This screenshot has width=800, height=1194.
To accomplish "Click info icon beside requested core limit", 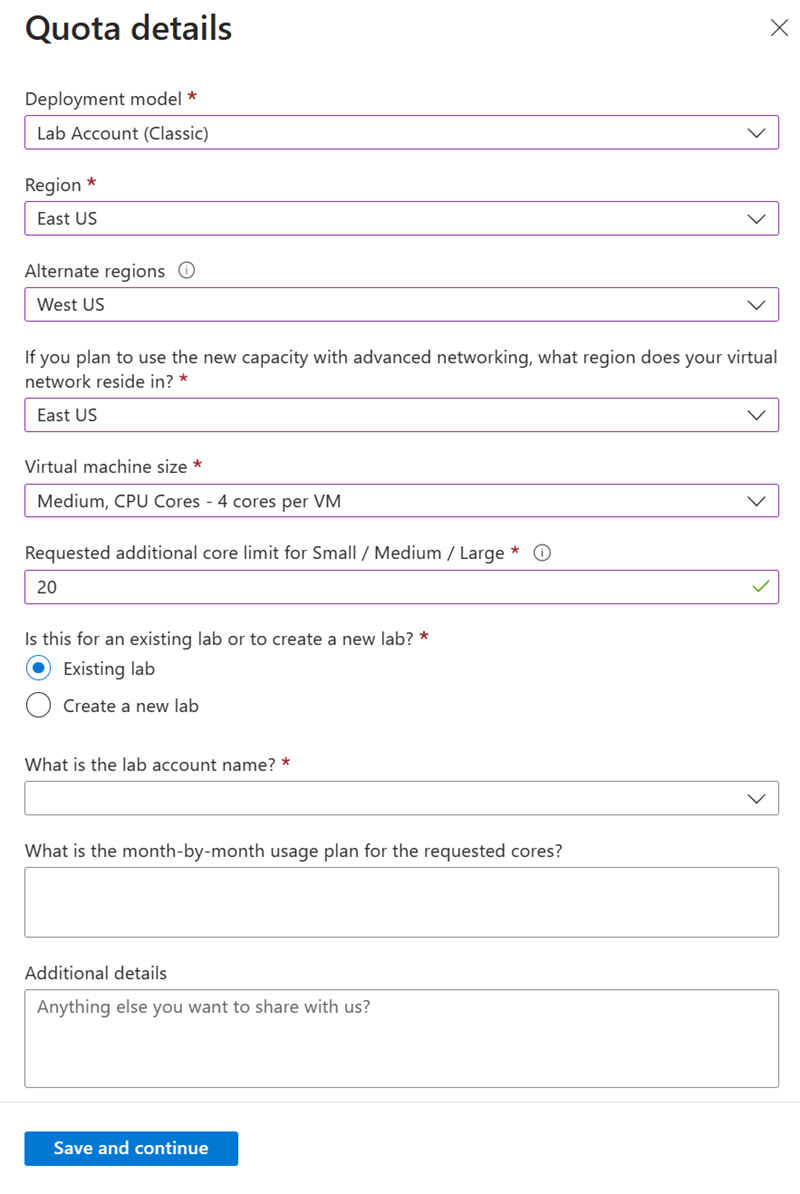I will (542, 553).
